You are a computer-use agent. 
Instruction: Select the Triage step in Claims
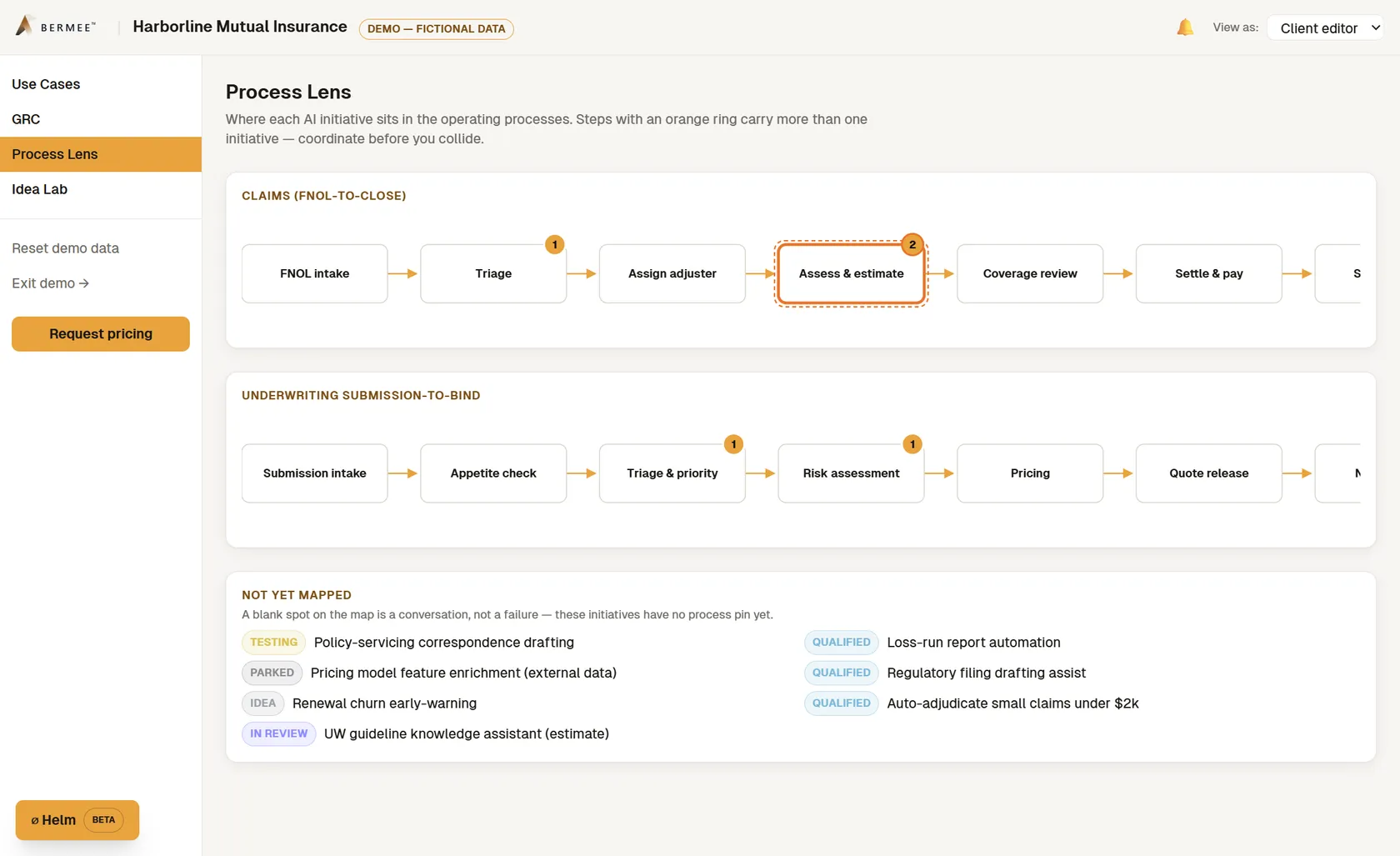coord(493,273)
